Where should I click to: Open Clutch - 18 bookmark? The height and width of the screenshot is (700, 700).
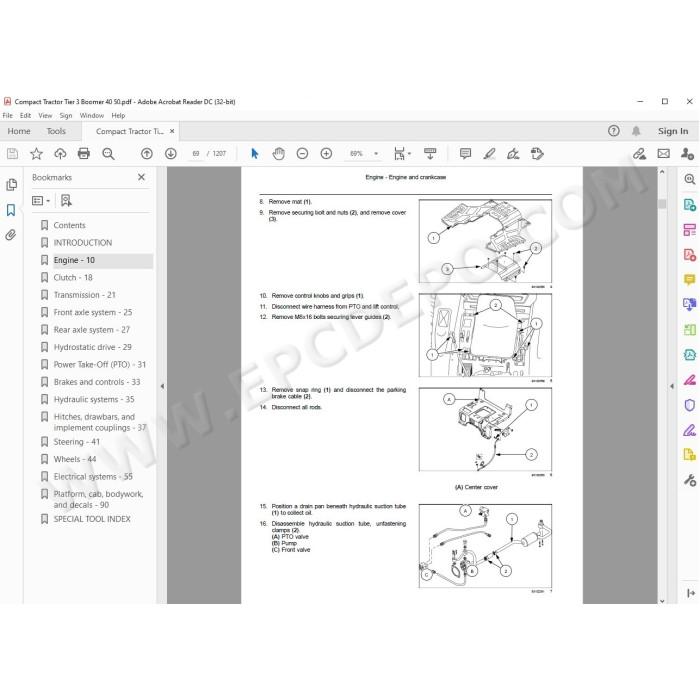73,278
